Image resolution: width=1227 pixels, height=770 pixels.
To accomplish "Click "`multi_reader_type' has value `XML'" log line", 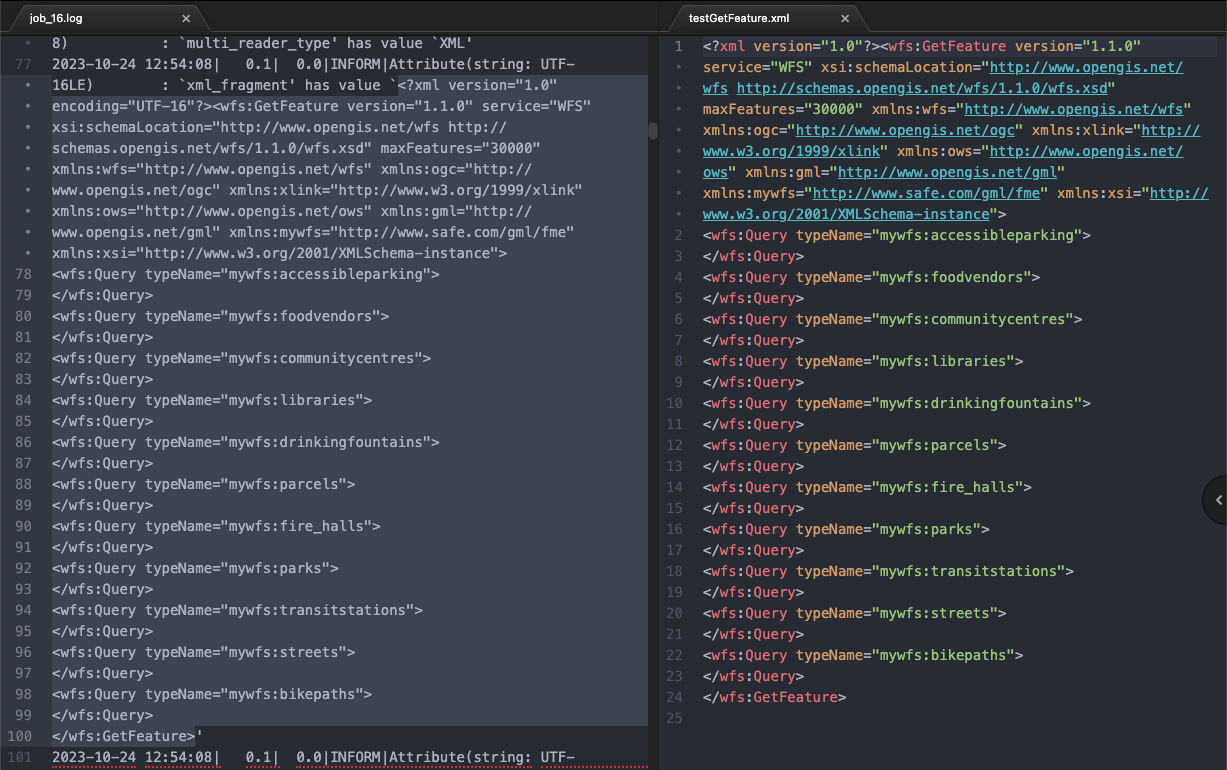I will [326, 43].
